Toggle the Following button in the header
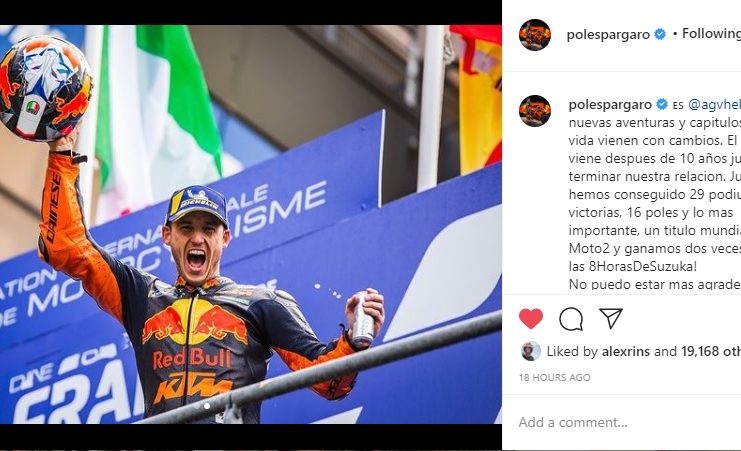Image resolution: width=741 pixels, height=451 pixels. click(x=711, y=34)
